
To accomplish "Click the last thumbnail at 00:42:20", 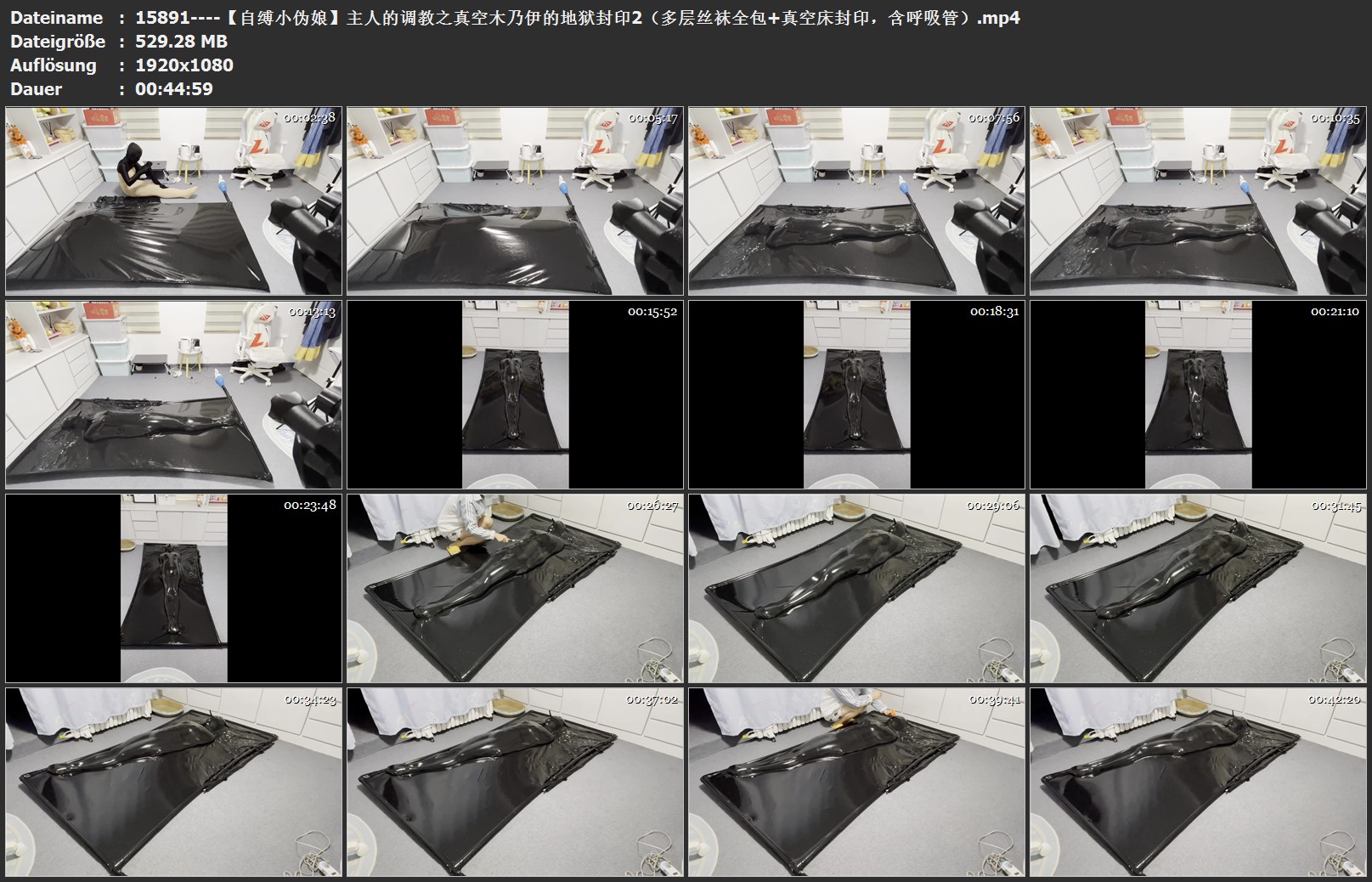I will (x=1198, y=782).
